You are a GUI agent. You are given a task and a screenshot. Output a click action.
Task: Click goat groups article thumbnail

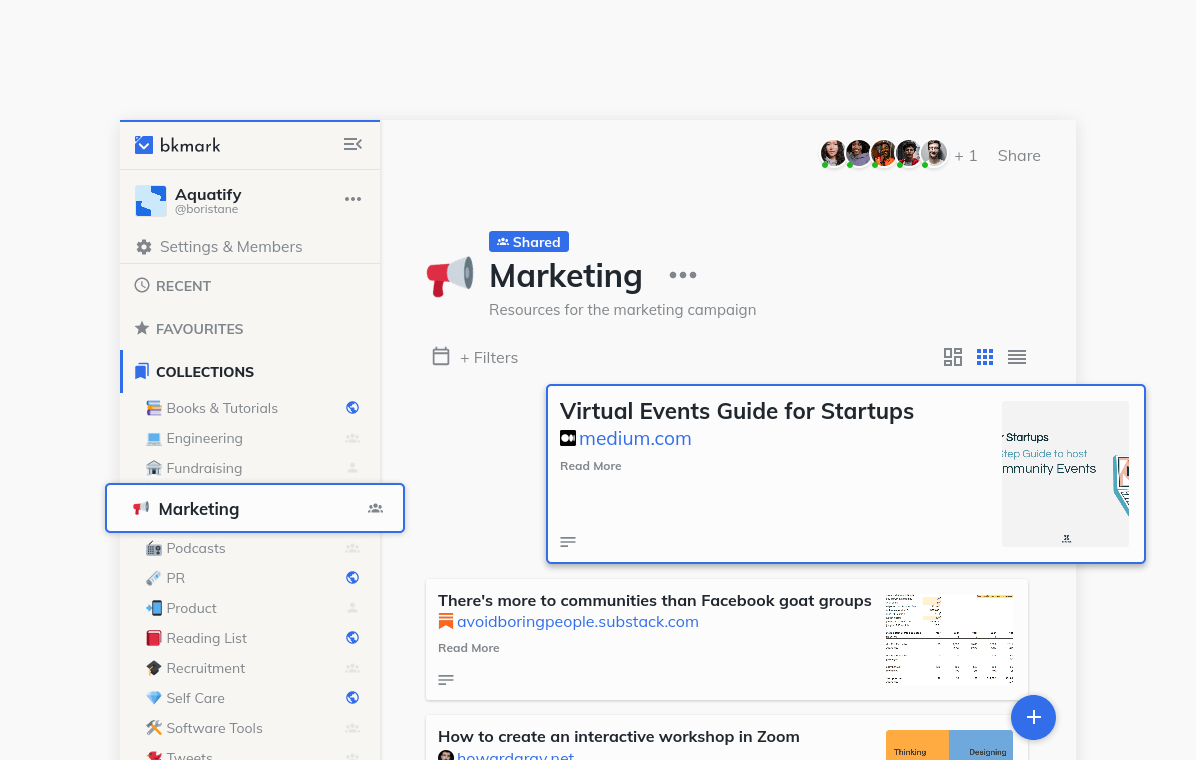(949, 639)
